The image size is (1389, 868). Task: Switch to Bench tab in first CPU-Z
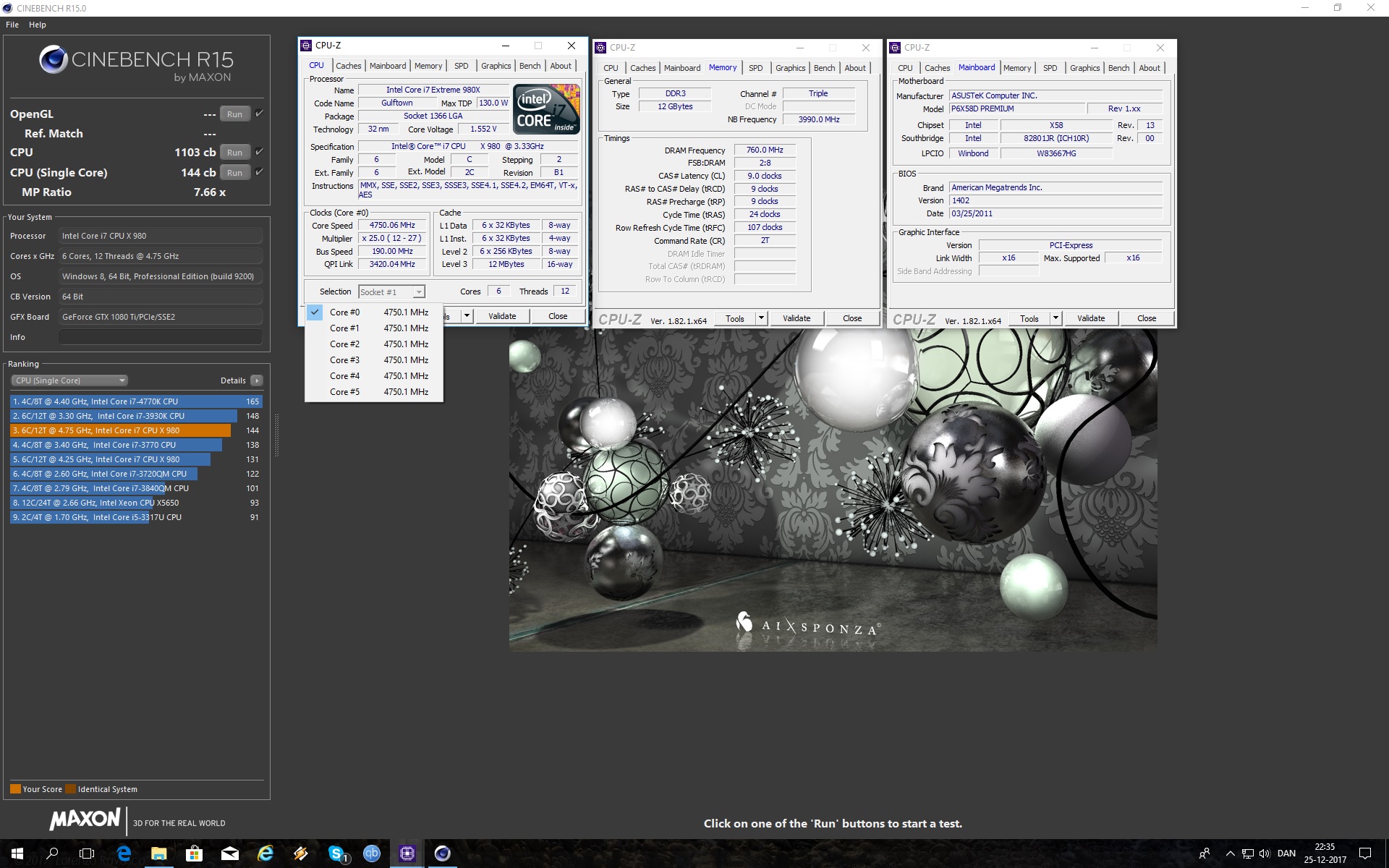(530, 66)
